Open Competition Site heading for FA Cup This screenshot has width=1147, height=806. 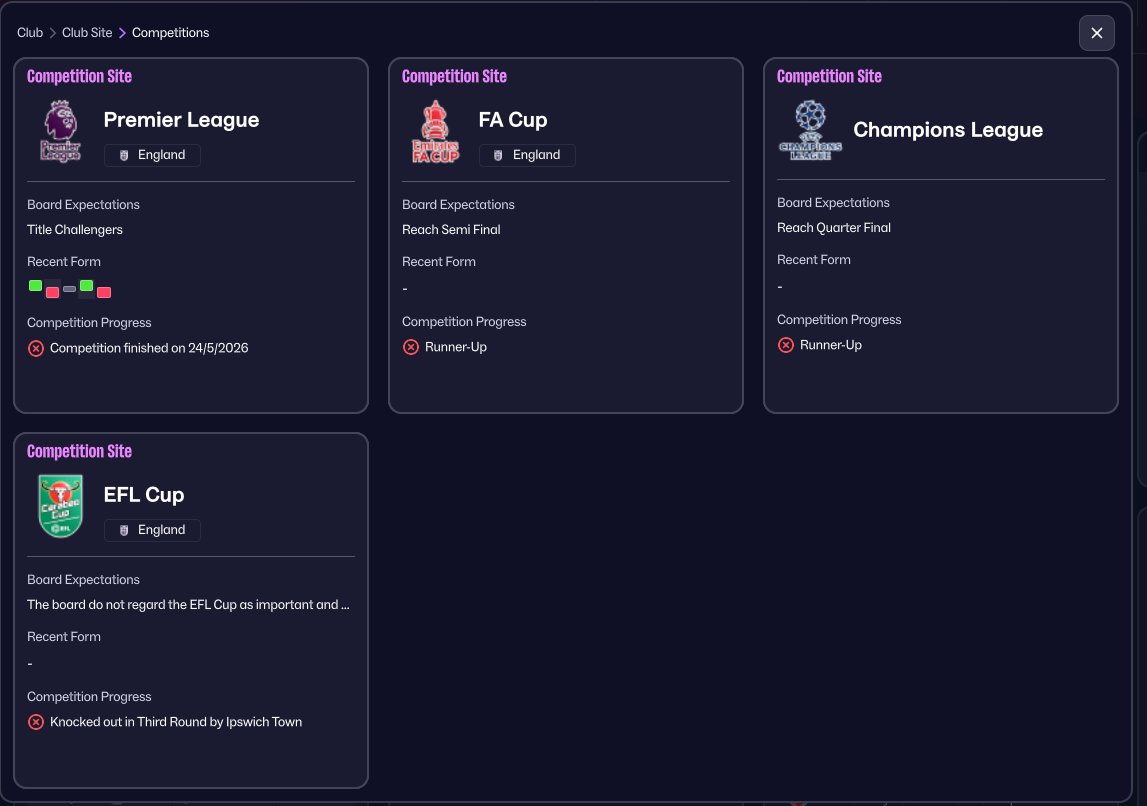(x=454, y=76)
